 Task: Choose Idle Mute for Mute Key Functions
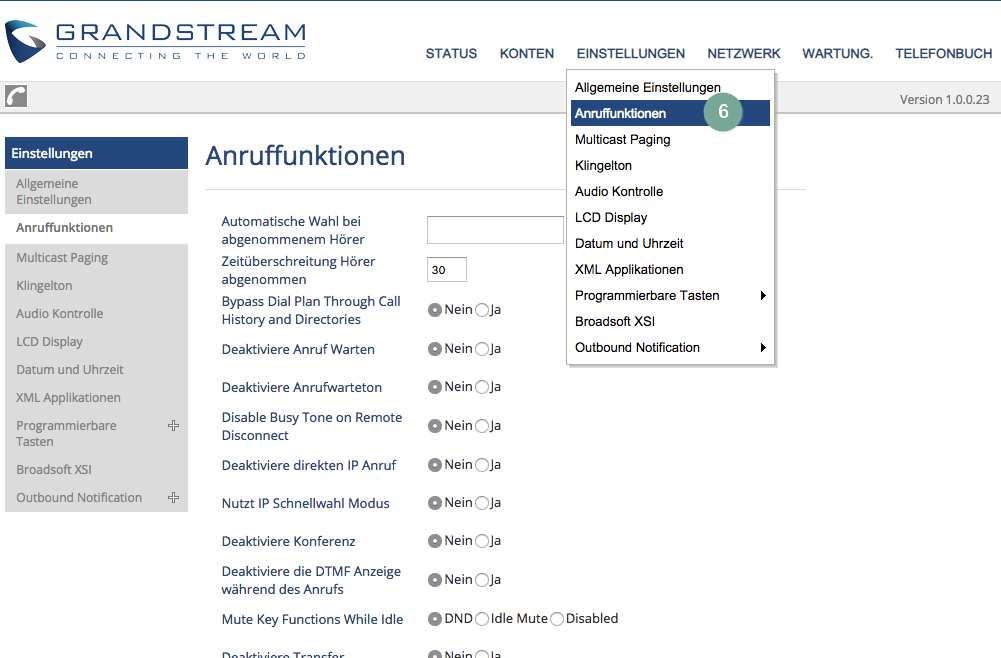click(482, 619)
